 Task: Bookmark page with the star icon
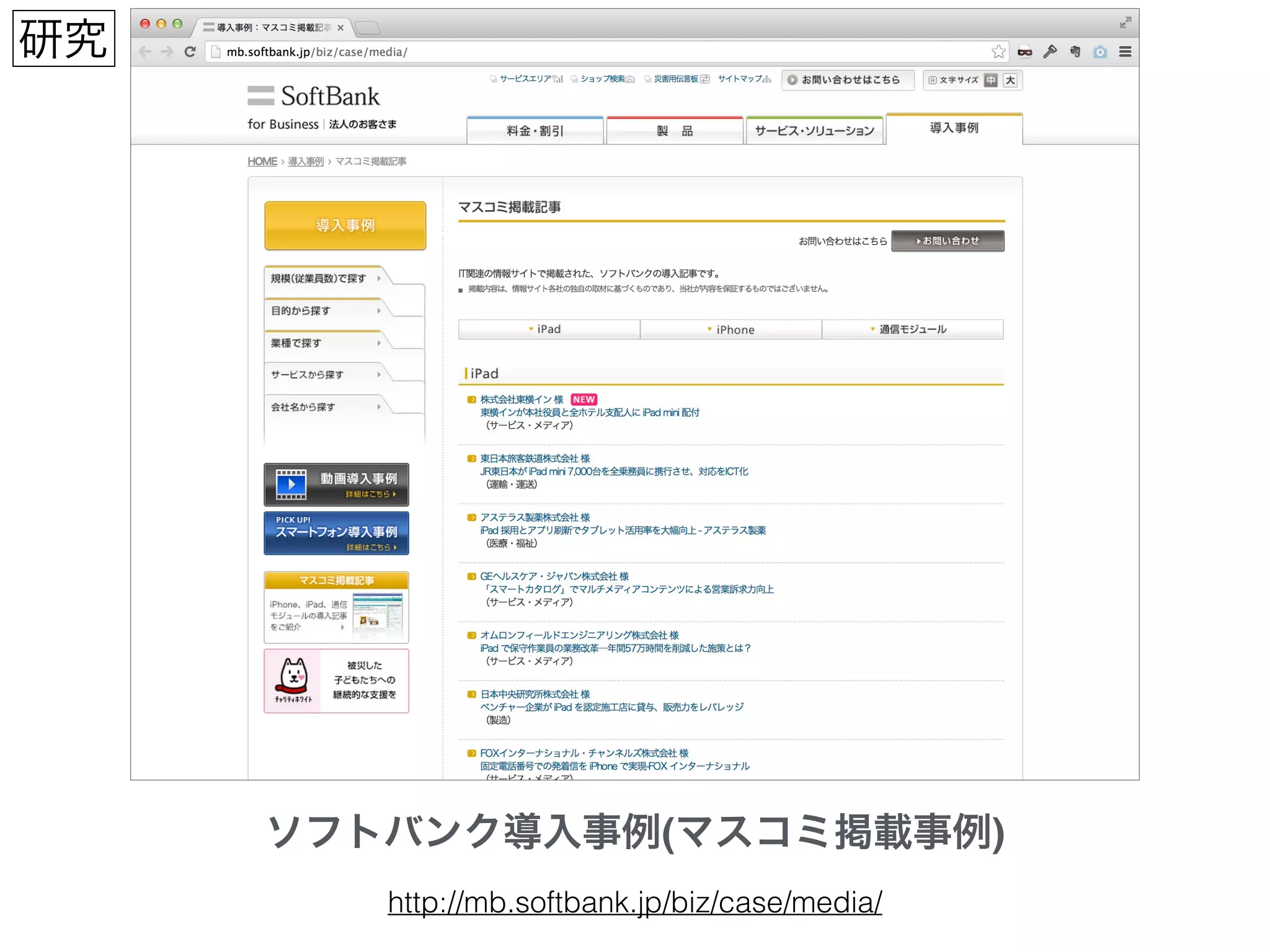[998, 52]
